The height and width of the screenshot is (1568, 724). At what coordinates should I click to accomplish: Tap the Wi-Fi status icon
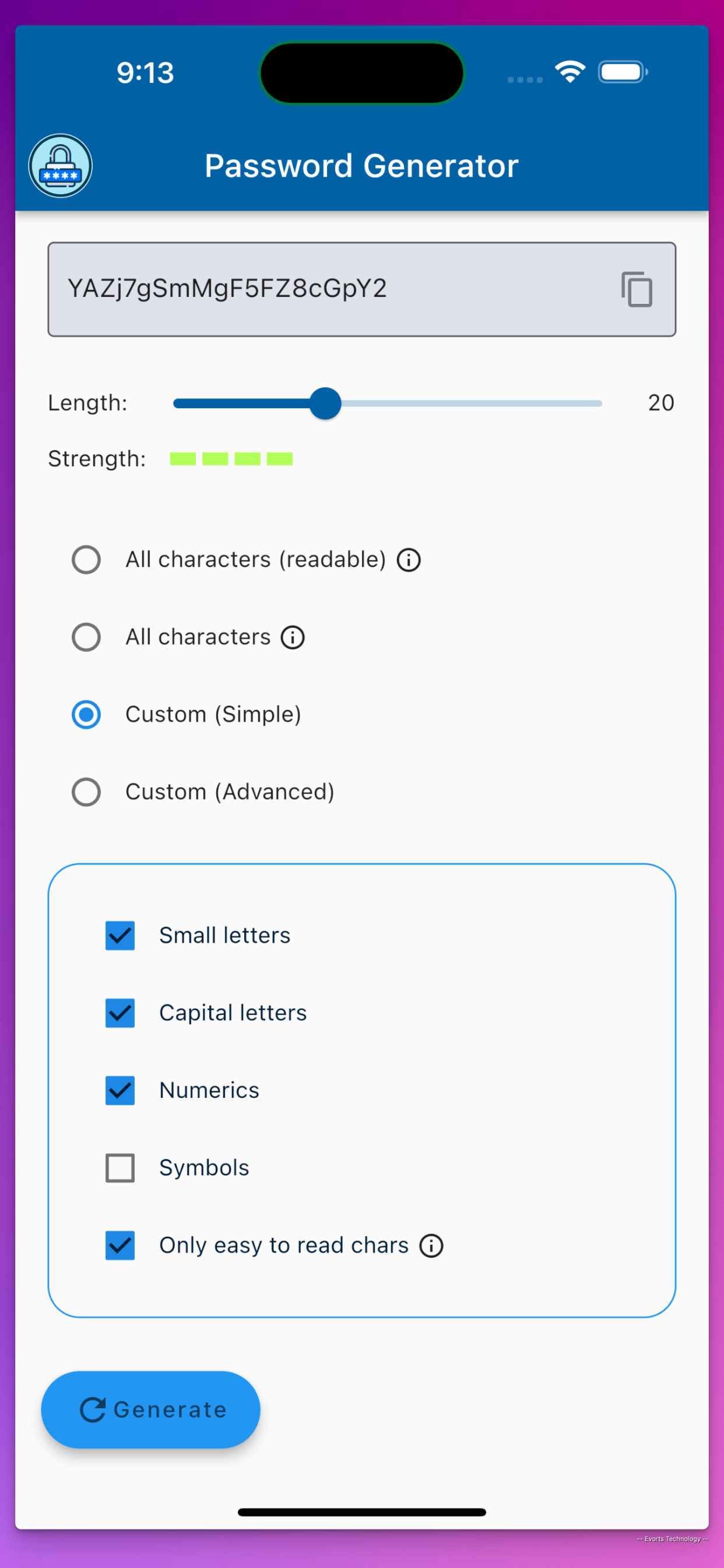coord(570,72)
